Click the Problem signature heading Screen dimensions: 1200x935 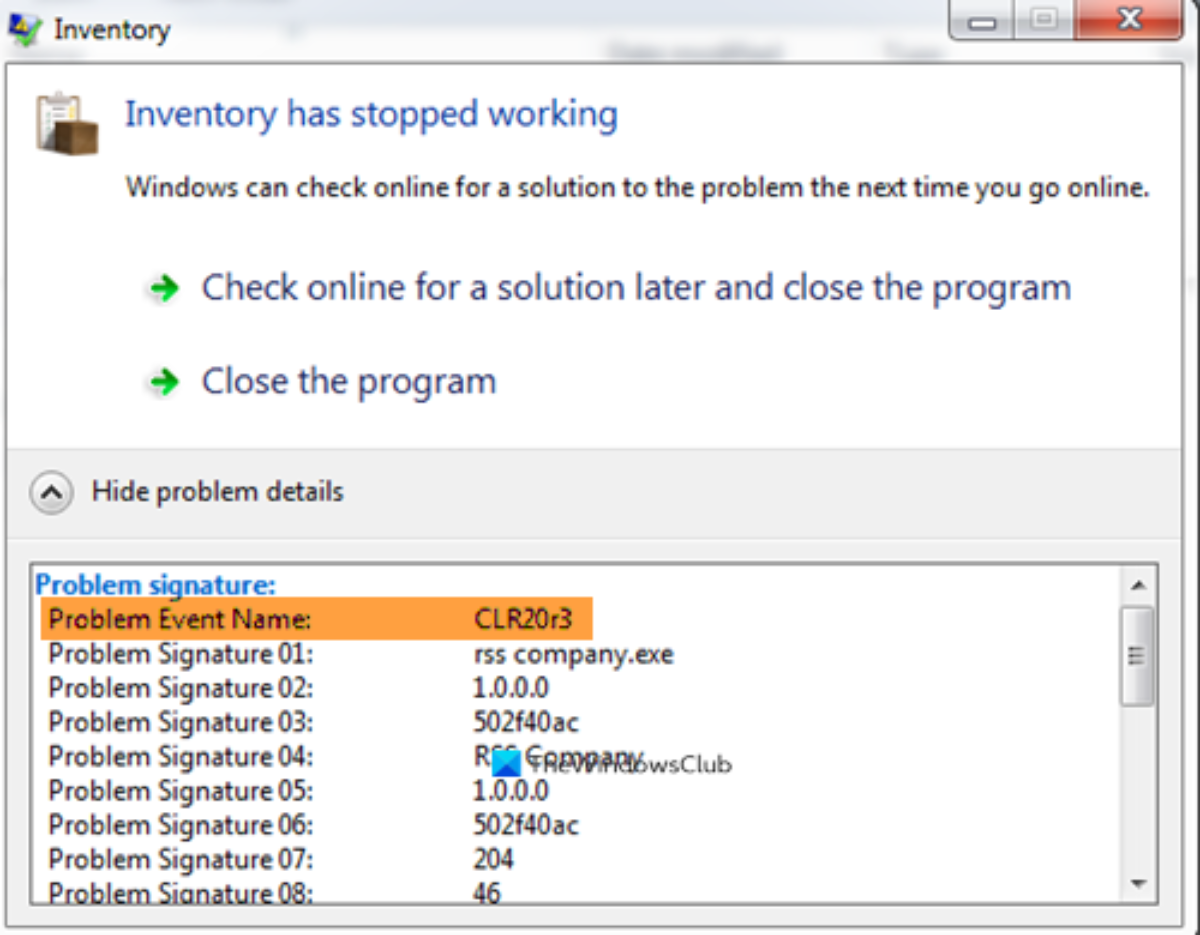coord(155,585)
